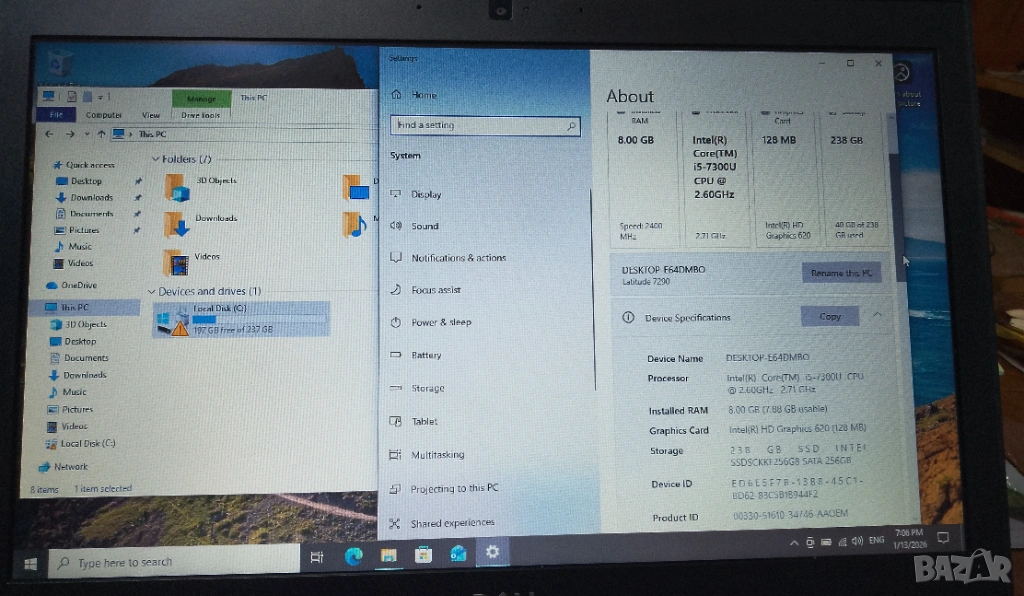Open Battery settings

pyautogui.click(x=424, y=355)
